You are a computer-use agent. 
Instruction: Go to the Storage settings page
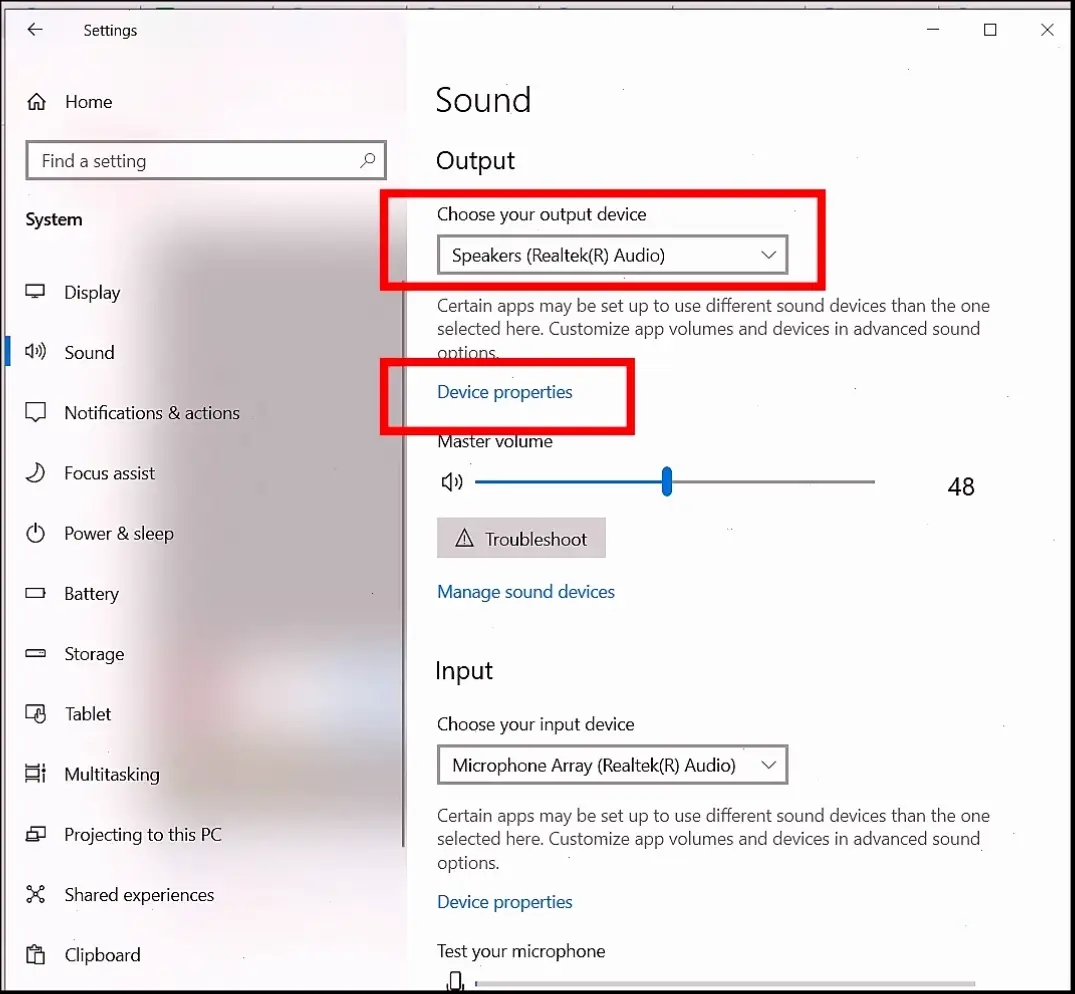point(94,654)
